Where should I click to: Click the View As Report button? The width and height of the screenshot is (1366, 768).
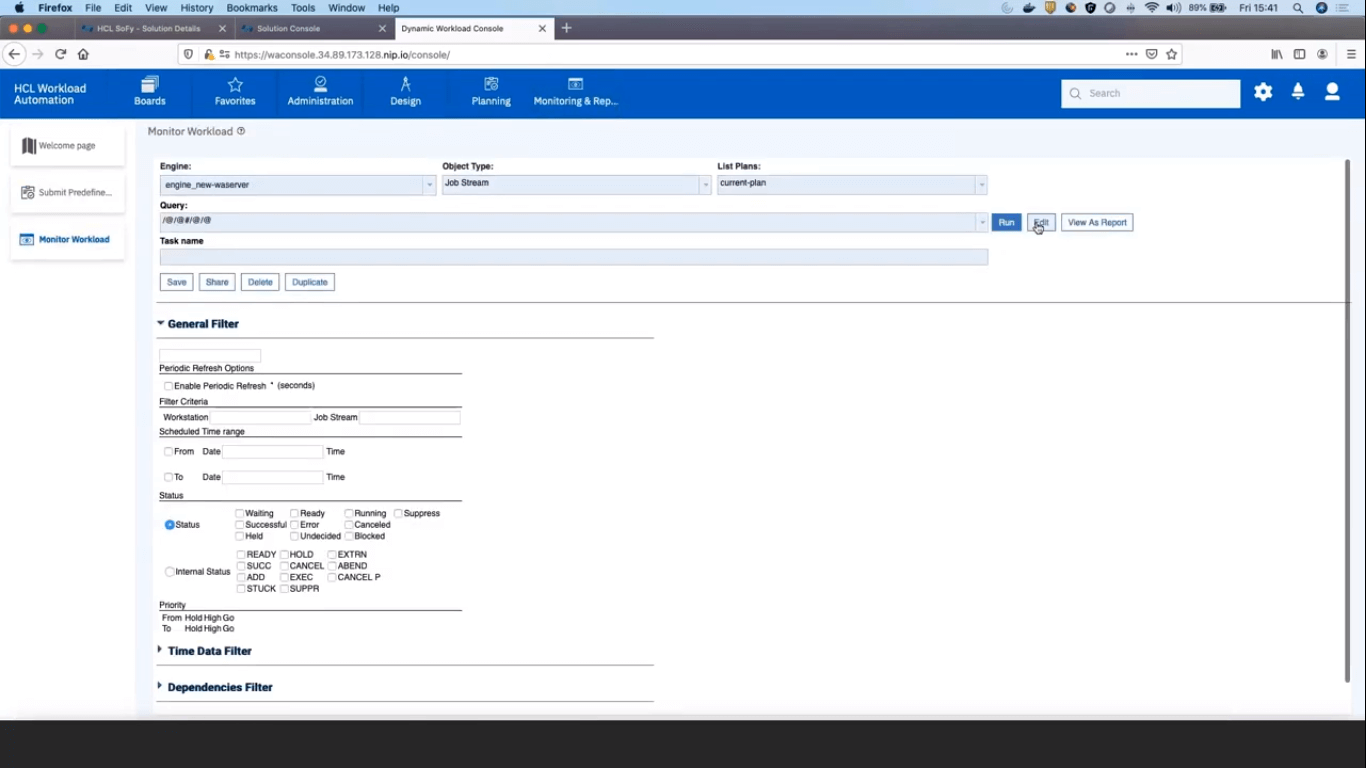[x=1097, y=223]
